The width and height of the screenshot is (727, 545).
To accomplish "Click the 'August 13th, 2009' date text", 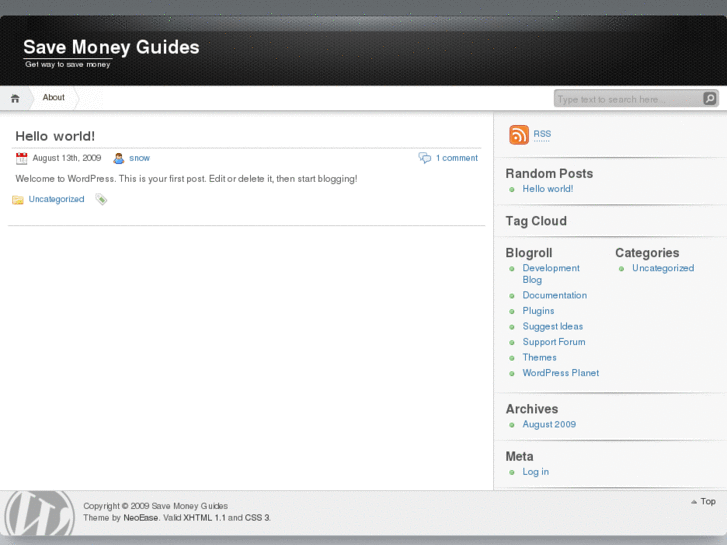I will (67, 158).
